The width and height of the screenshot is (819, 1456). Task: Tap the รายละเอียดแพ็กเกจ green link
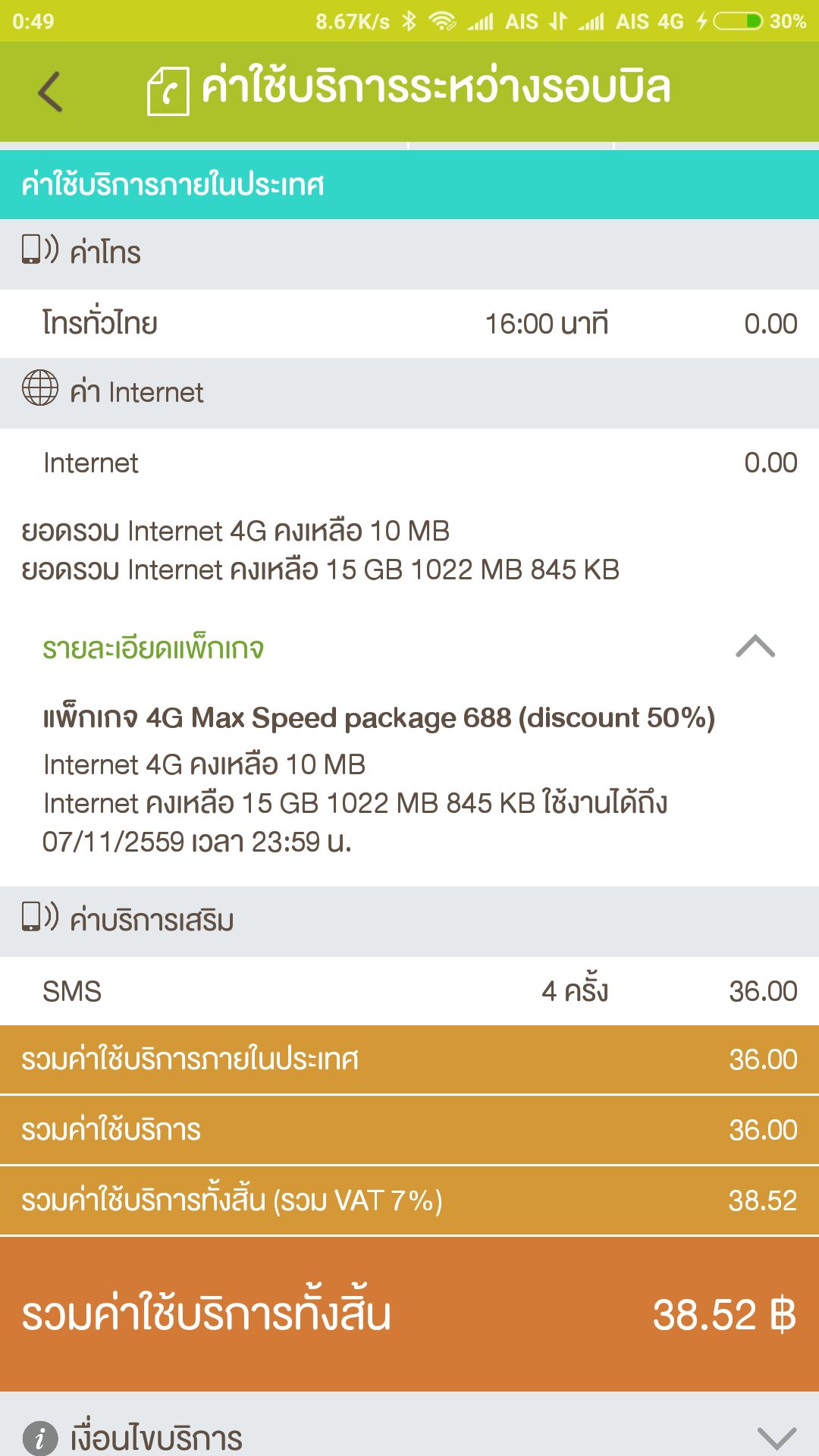coord(153,649)
